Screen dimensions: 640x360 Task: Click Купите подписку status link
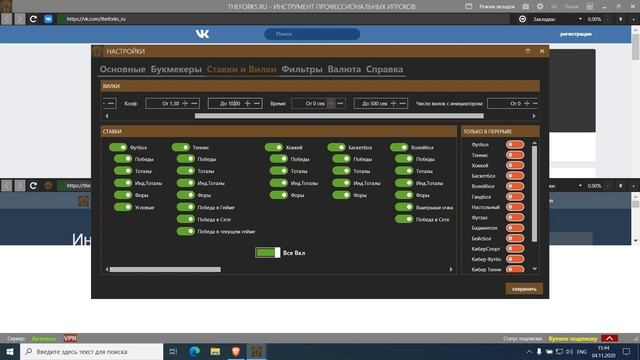(x=573, y=339)
